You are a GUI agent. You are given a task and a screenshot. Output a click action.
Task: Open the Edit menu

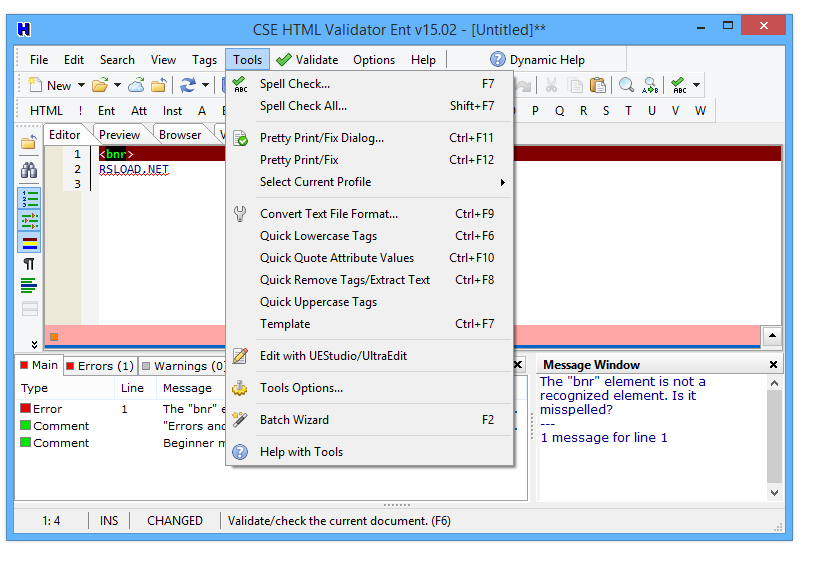pos(74,60)
